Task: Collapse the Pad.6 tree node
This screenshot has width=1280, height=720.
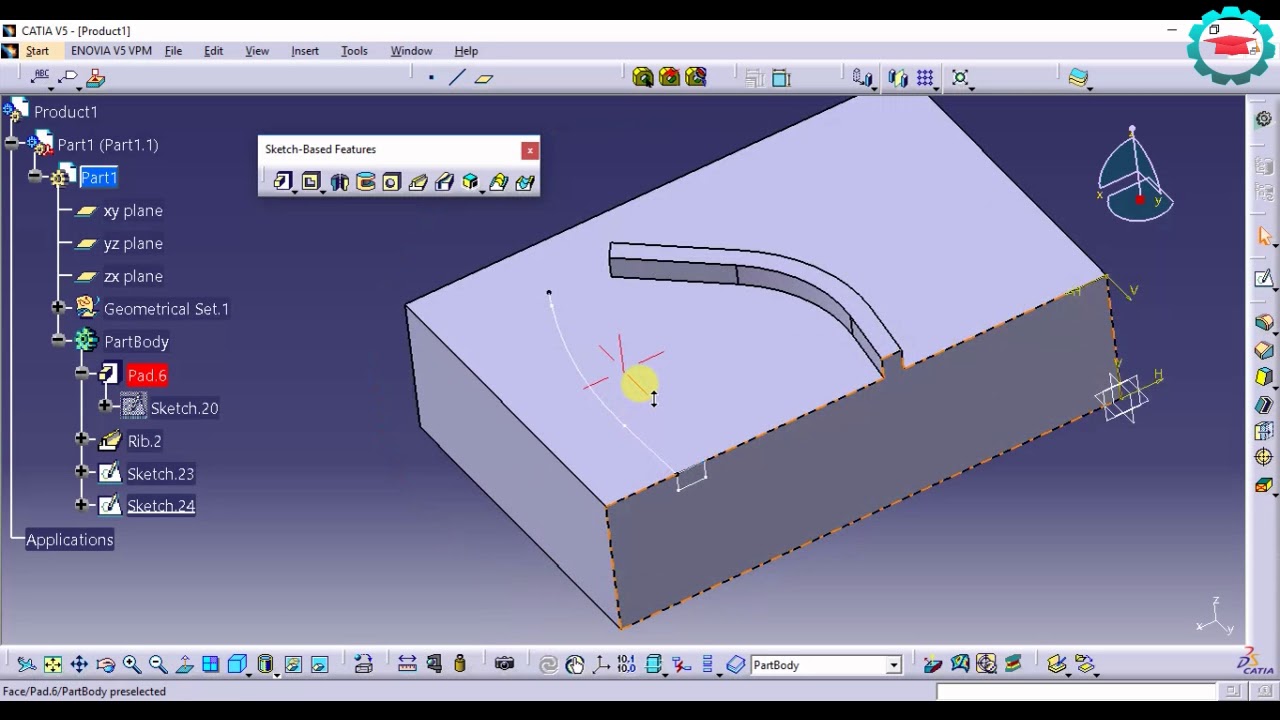Action: click(x=82, y=374)
